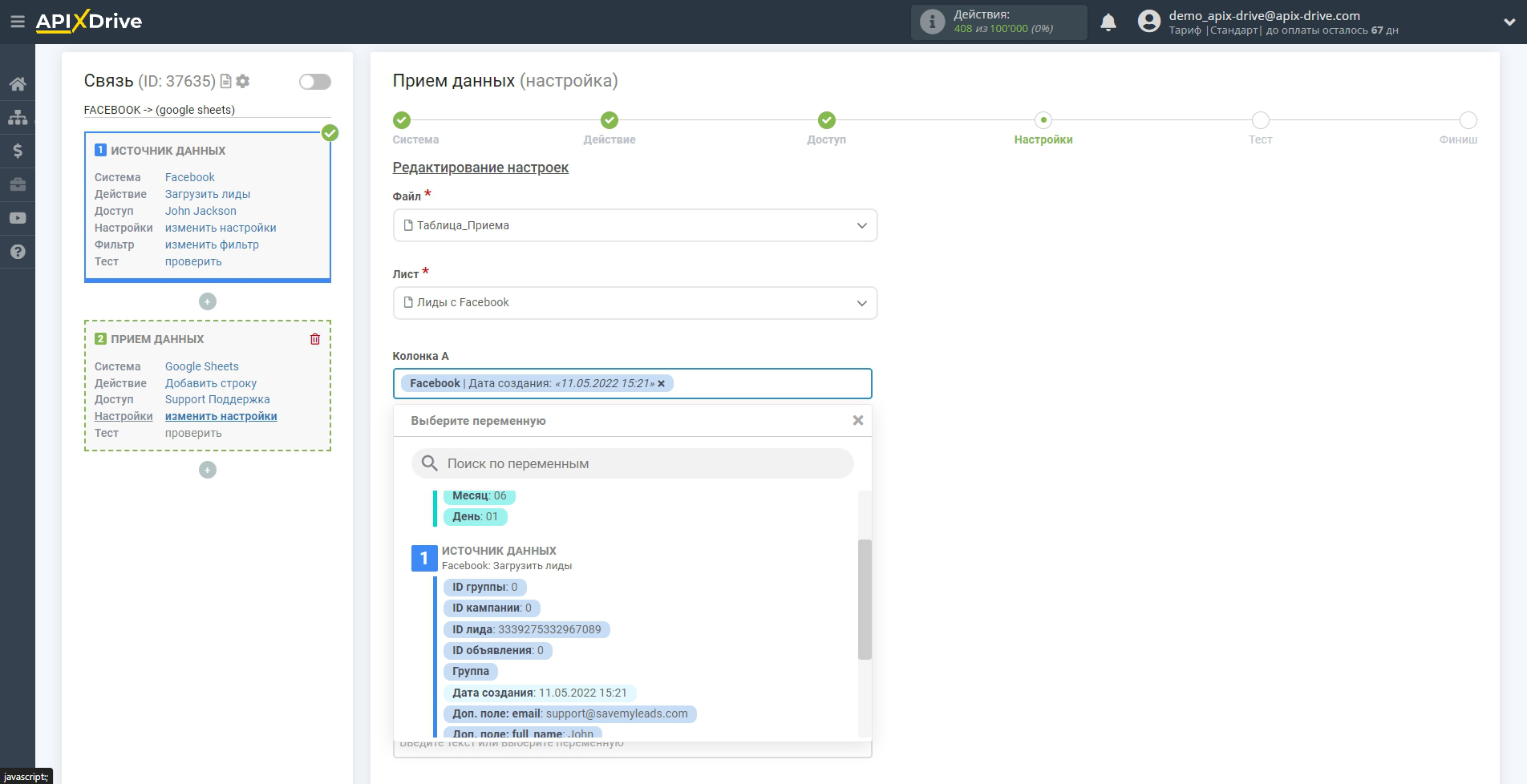The width and height of the screenshot is (1527, 784).
Task: Open the YouTube video sidebar icon
Action: tap(18, 218)
